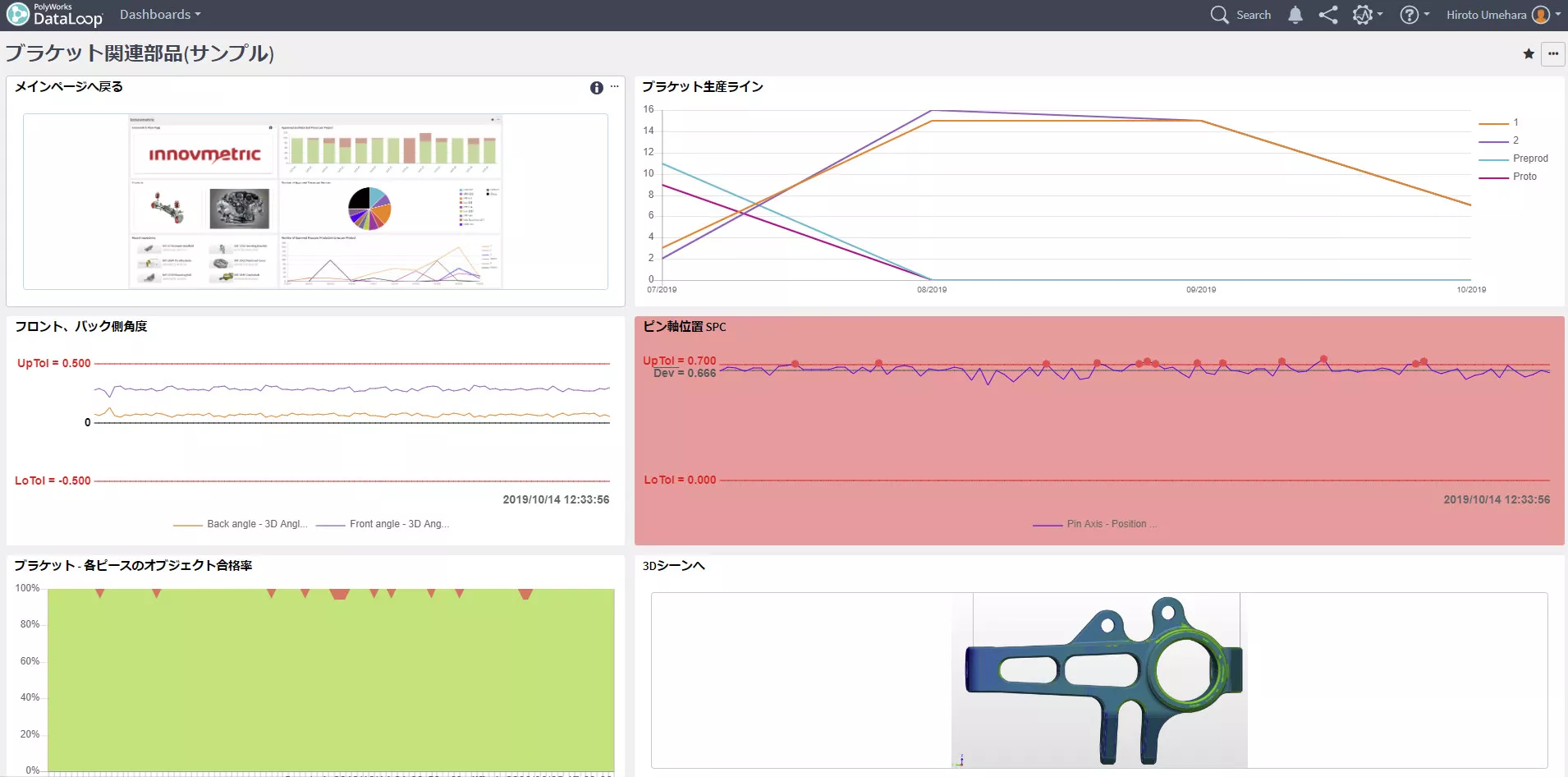
Task: Click info icon on main page widget
Action: click(x=597, y=88)
